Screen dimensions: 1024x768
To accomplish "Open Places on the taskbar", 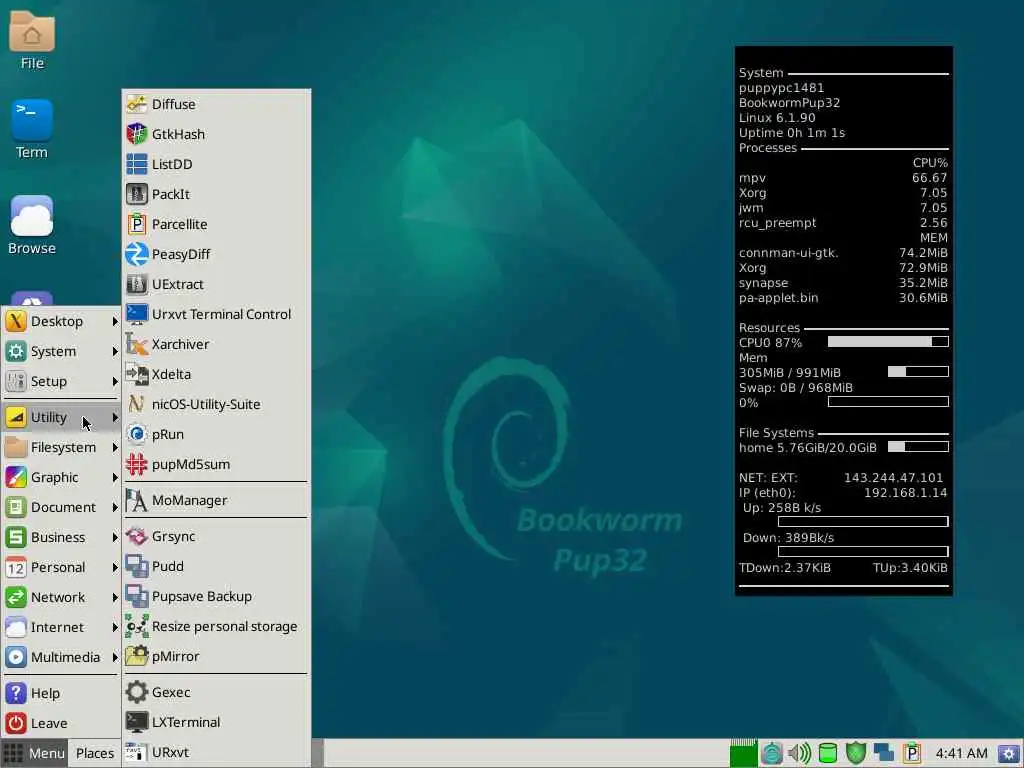I will (95, 753).
